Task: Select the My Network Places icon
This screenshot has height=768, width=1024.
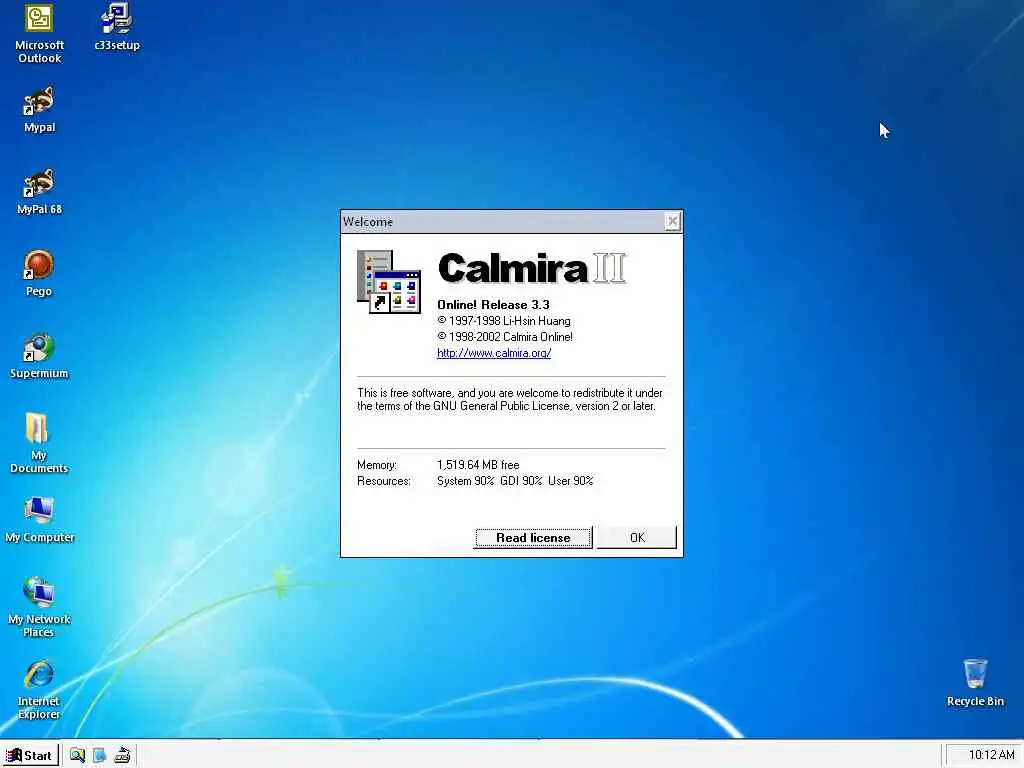Action: point(39,607)
